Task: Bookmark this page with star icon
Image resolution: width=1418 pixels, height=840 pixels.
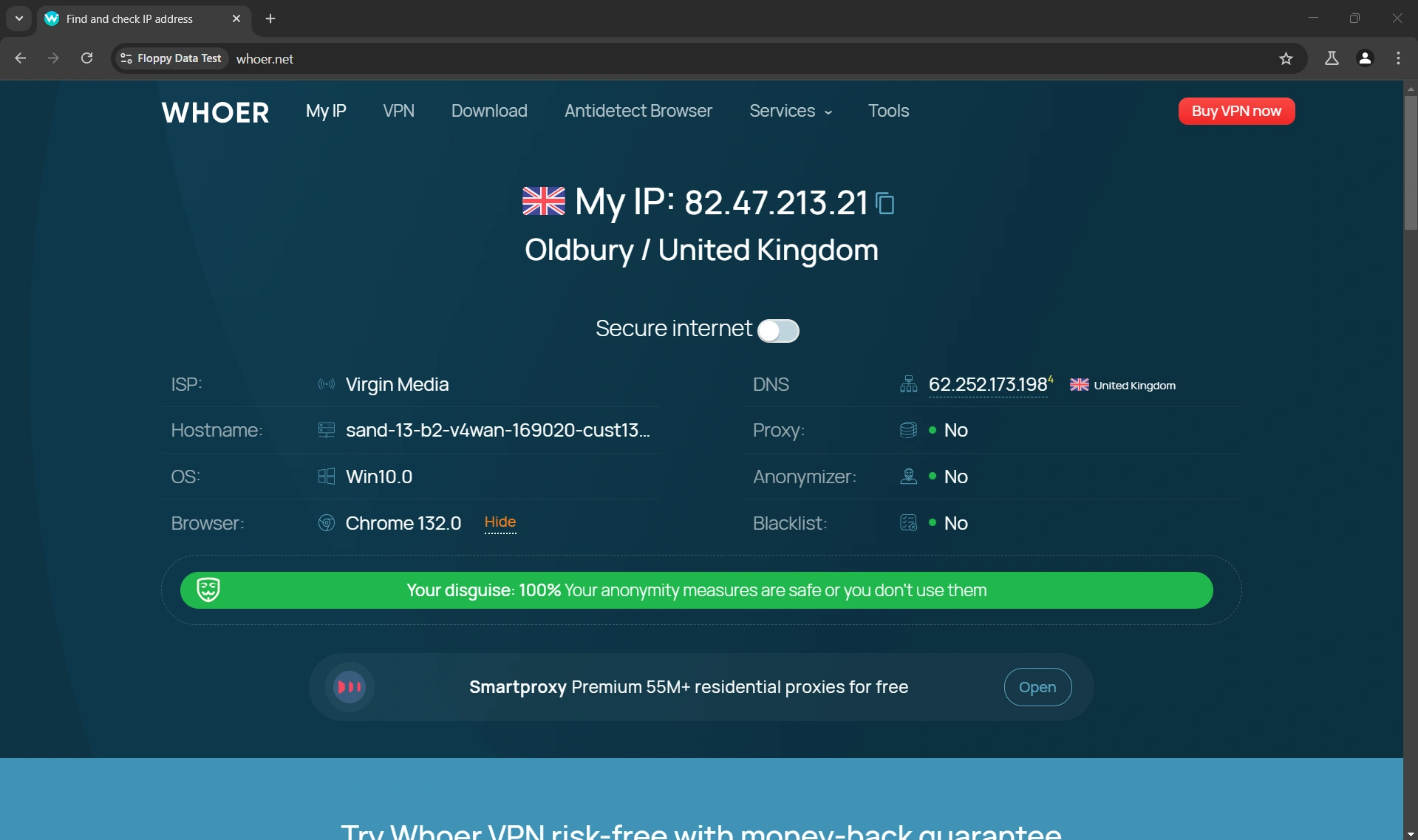Action: 1286,58
